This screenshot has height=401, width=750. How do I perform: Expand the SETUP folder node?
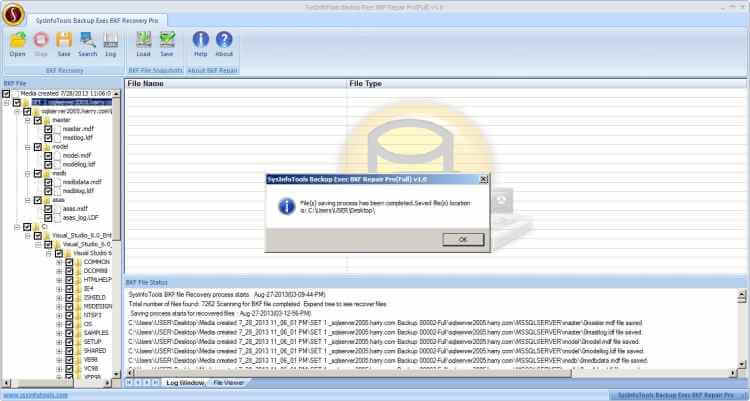click(59, 342)
